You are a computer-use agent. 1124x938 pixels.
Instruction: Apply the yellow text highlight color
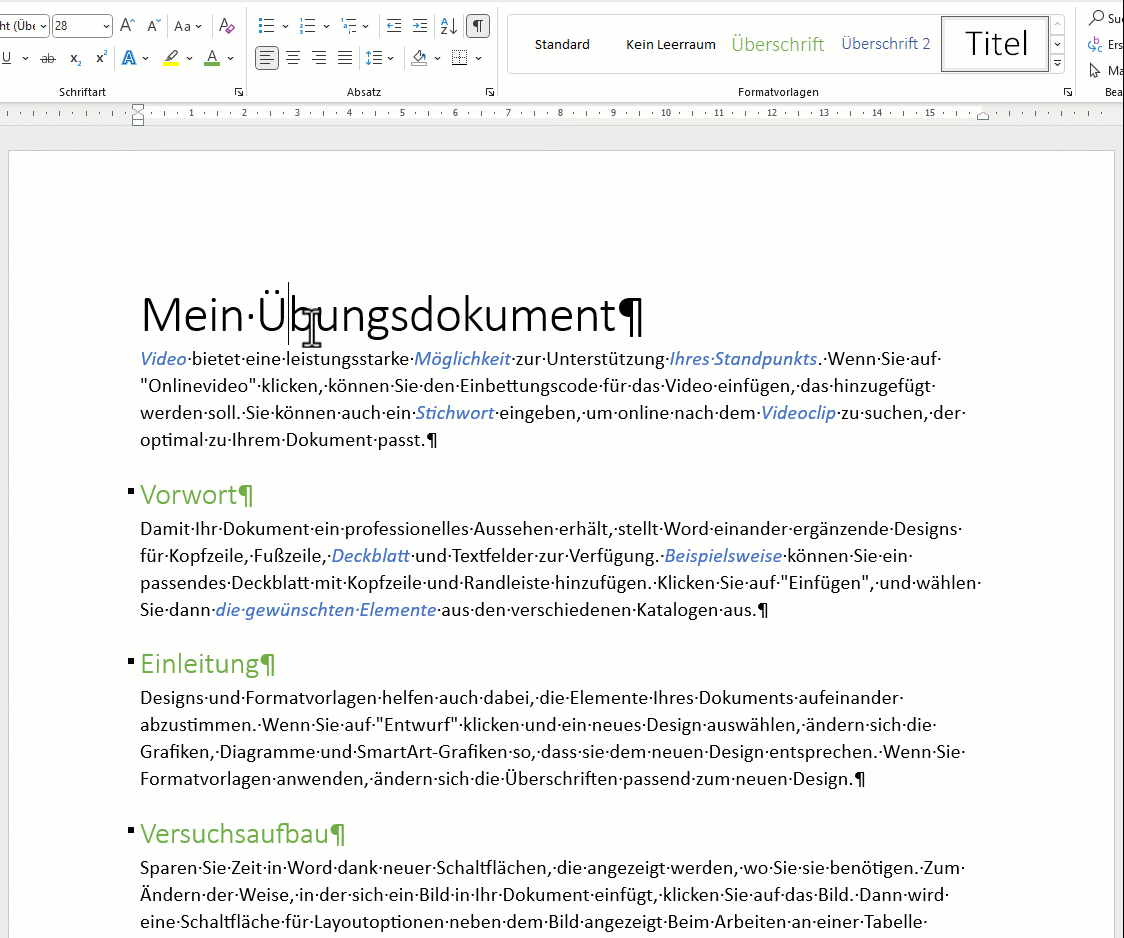pos(171,58)
